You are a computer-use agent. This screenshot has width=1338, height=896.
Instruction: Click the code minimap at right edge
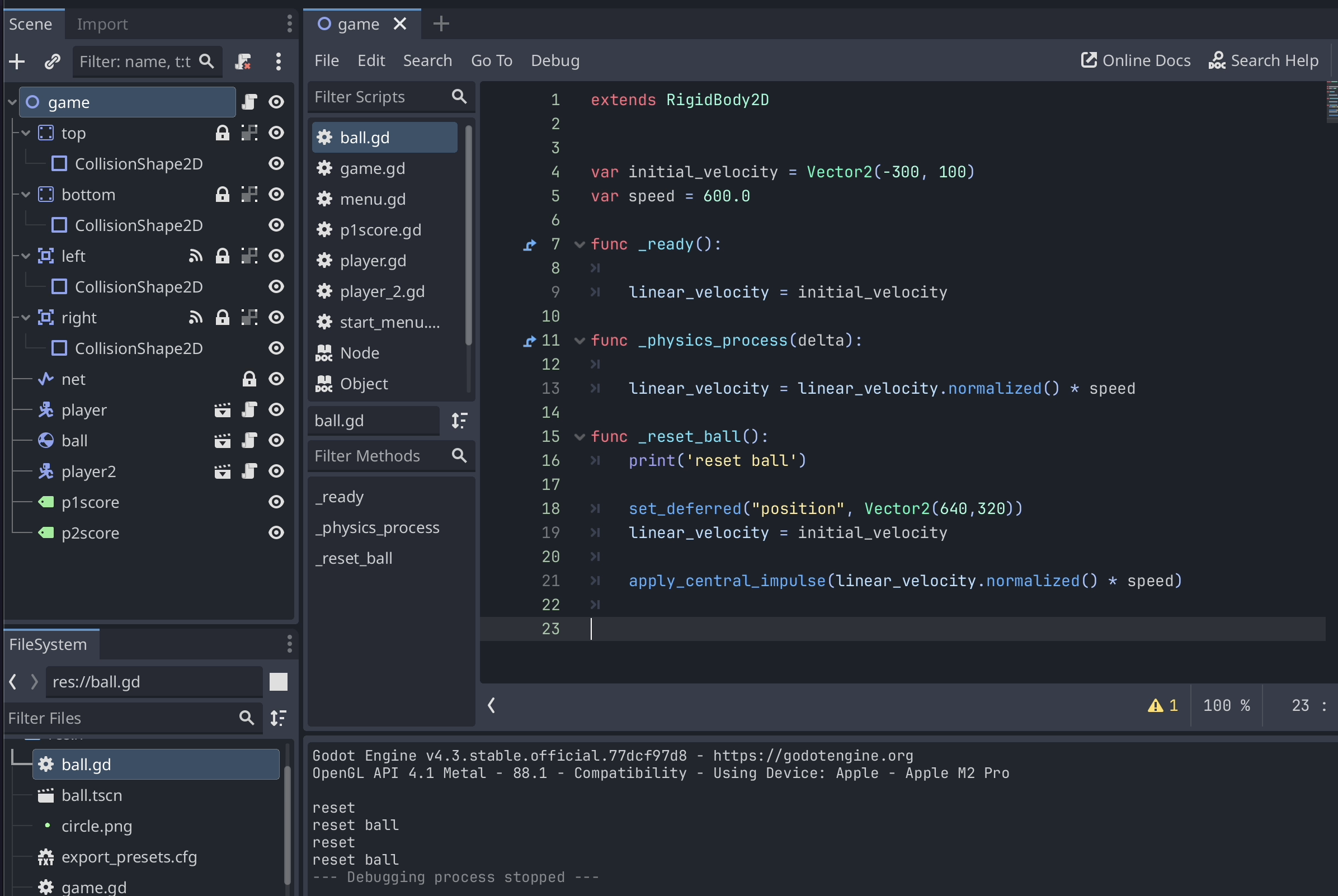click(1332, 102)
